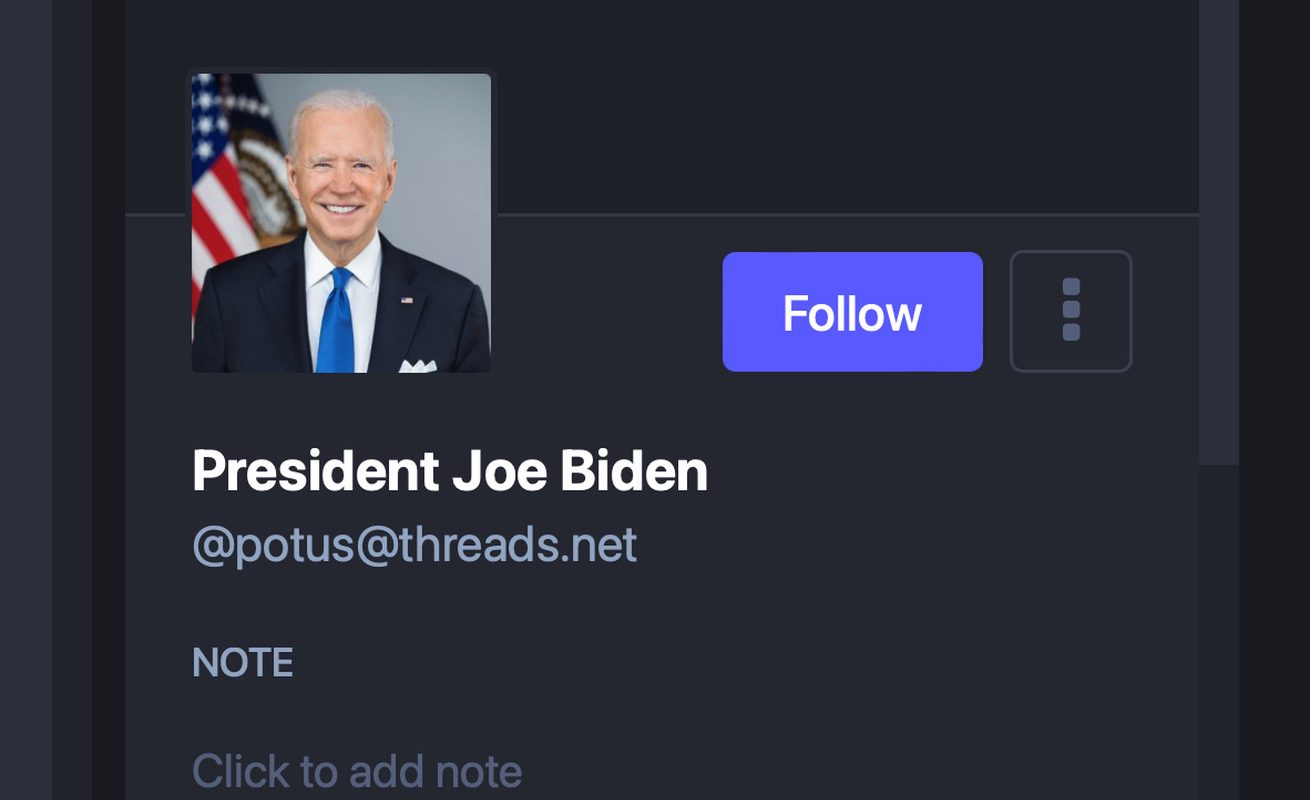Click the dark left sidebar strip
Viewport: 1310px width, 800px height.
point(26,400)
